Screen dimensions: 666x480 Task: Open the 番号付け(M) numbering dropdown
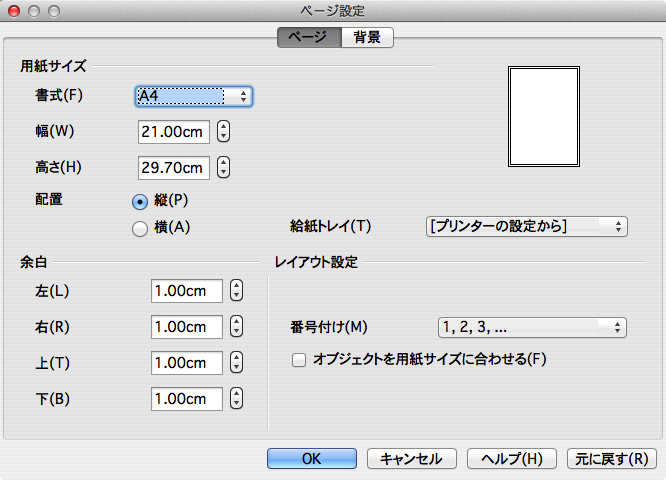[x=532, y=327]
